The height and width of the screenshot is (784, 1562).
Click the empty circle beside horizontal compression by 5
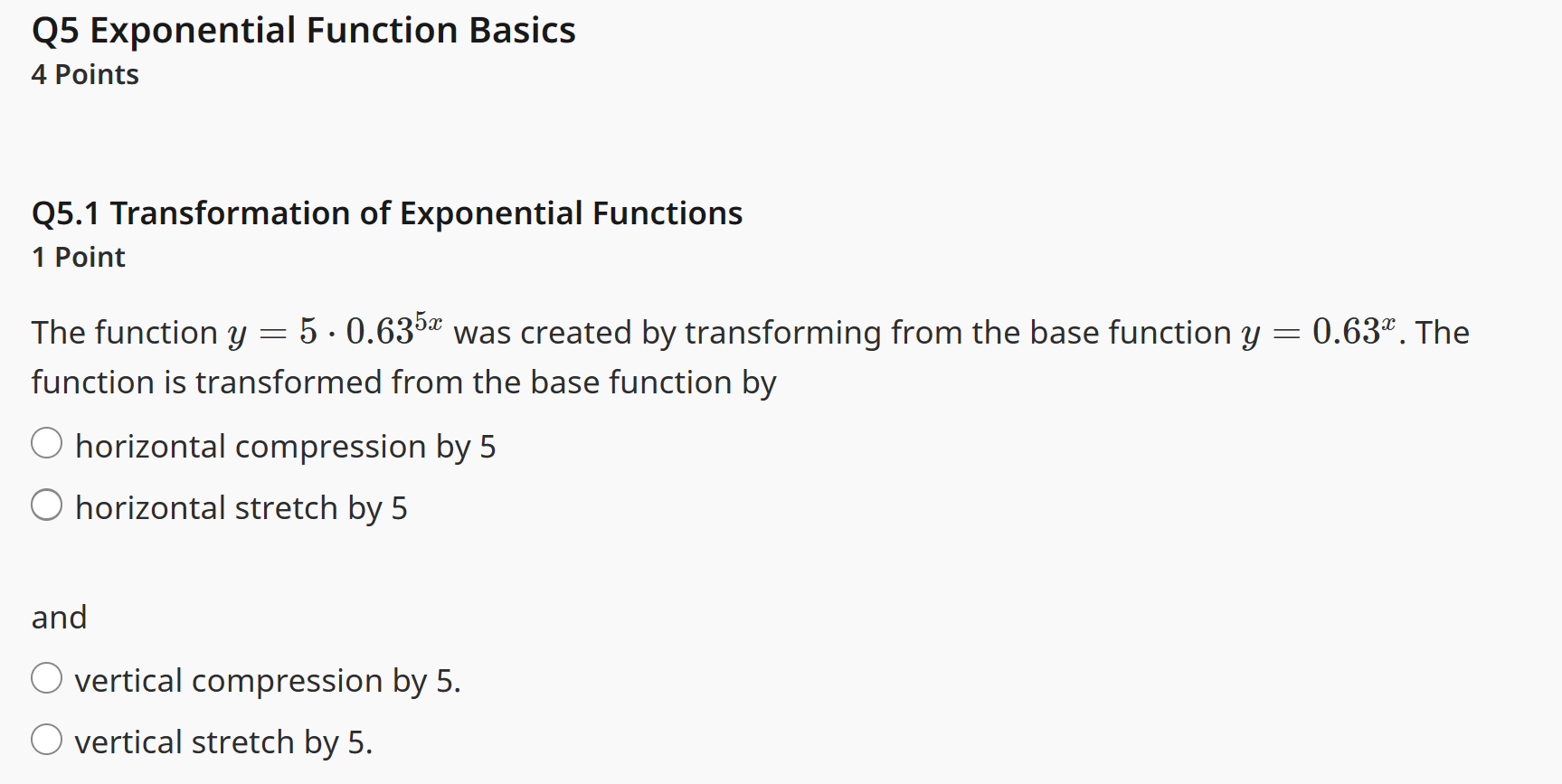pyautogui.click(x=46, y=443)
